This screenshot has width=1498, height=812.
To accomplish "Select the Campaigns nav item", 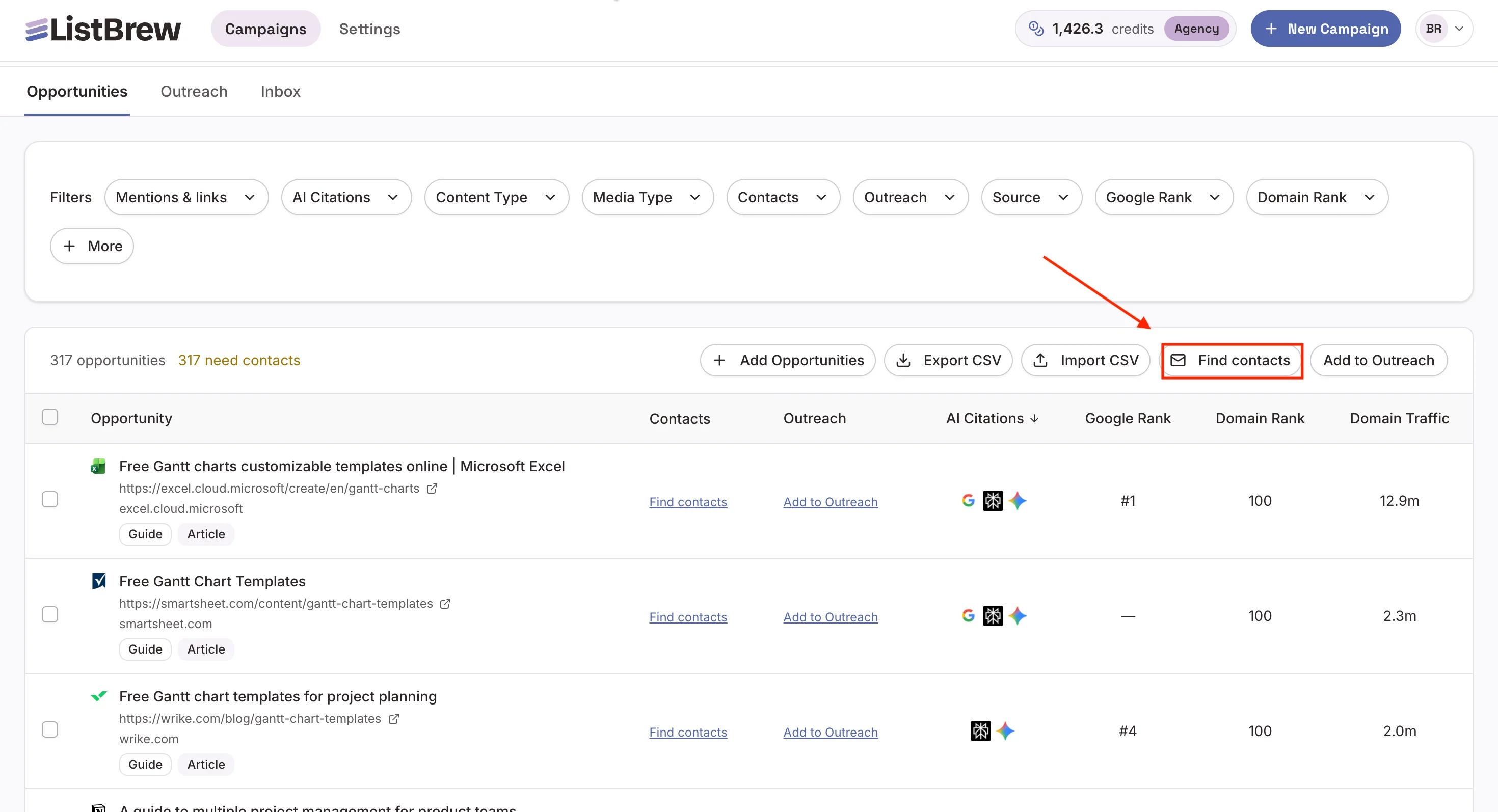I will pos(266,29).
